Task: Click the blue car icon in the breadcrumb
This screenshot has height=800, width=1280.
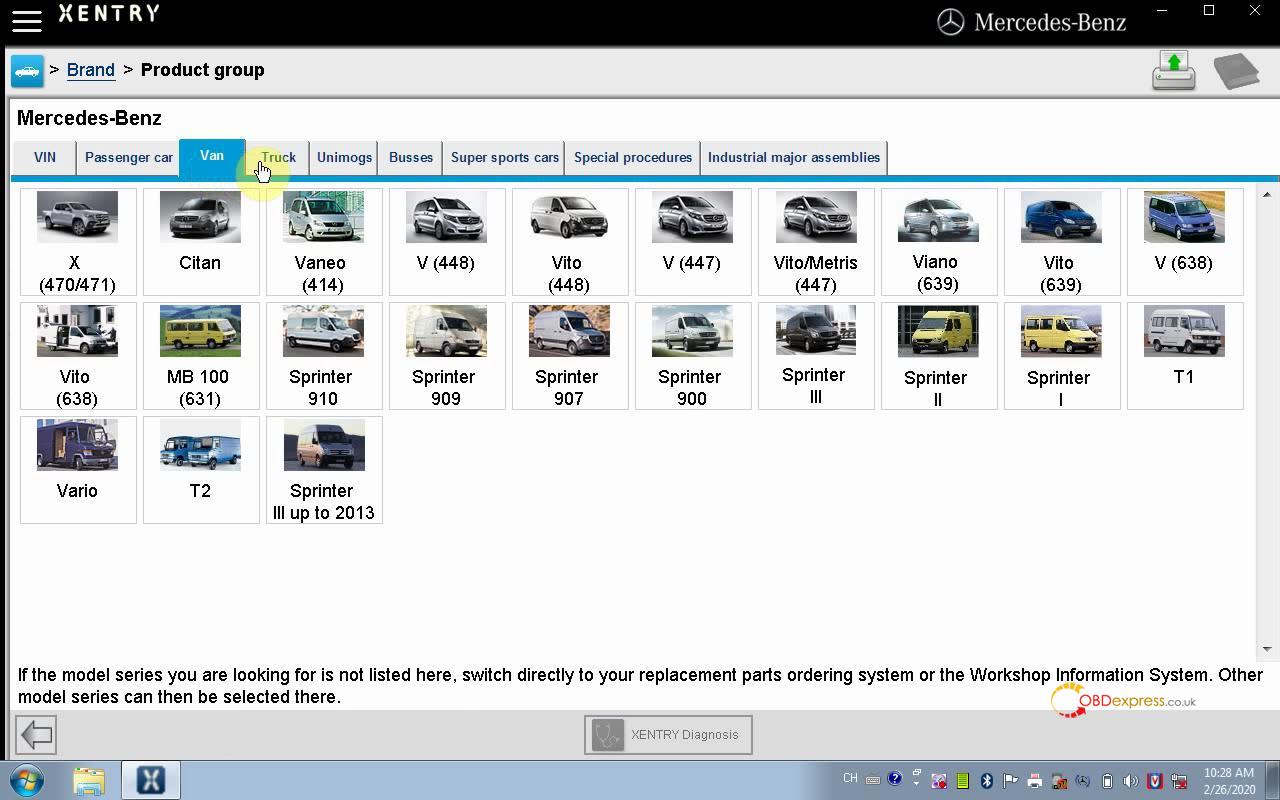Action: coord(27,71)
